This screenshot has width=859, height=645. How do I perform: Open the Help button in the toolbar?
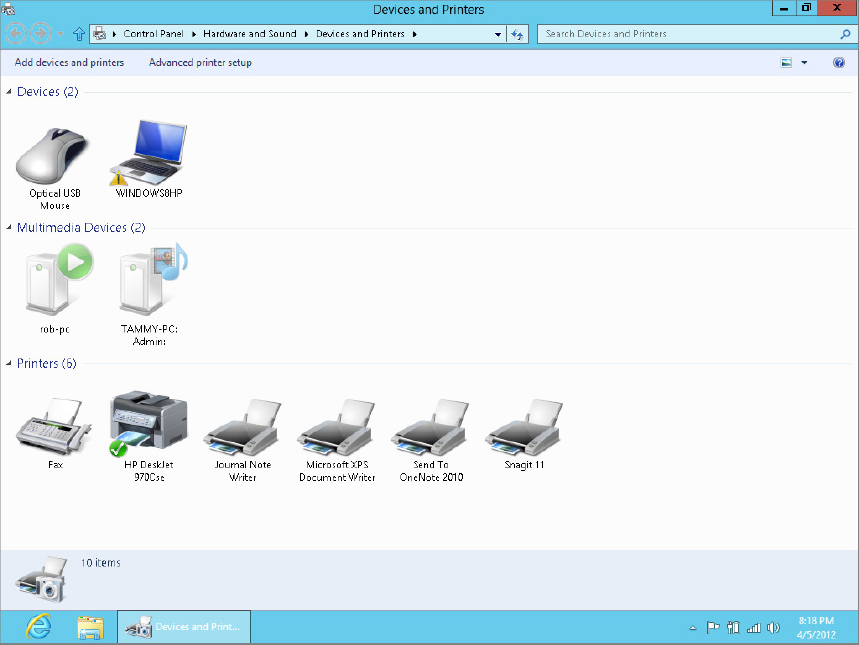[x=838, y=62]
